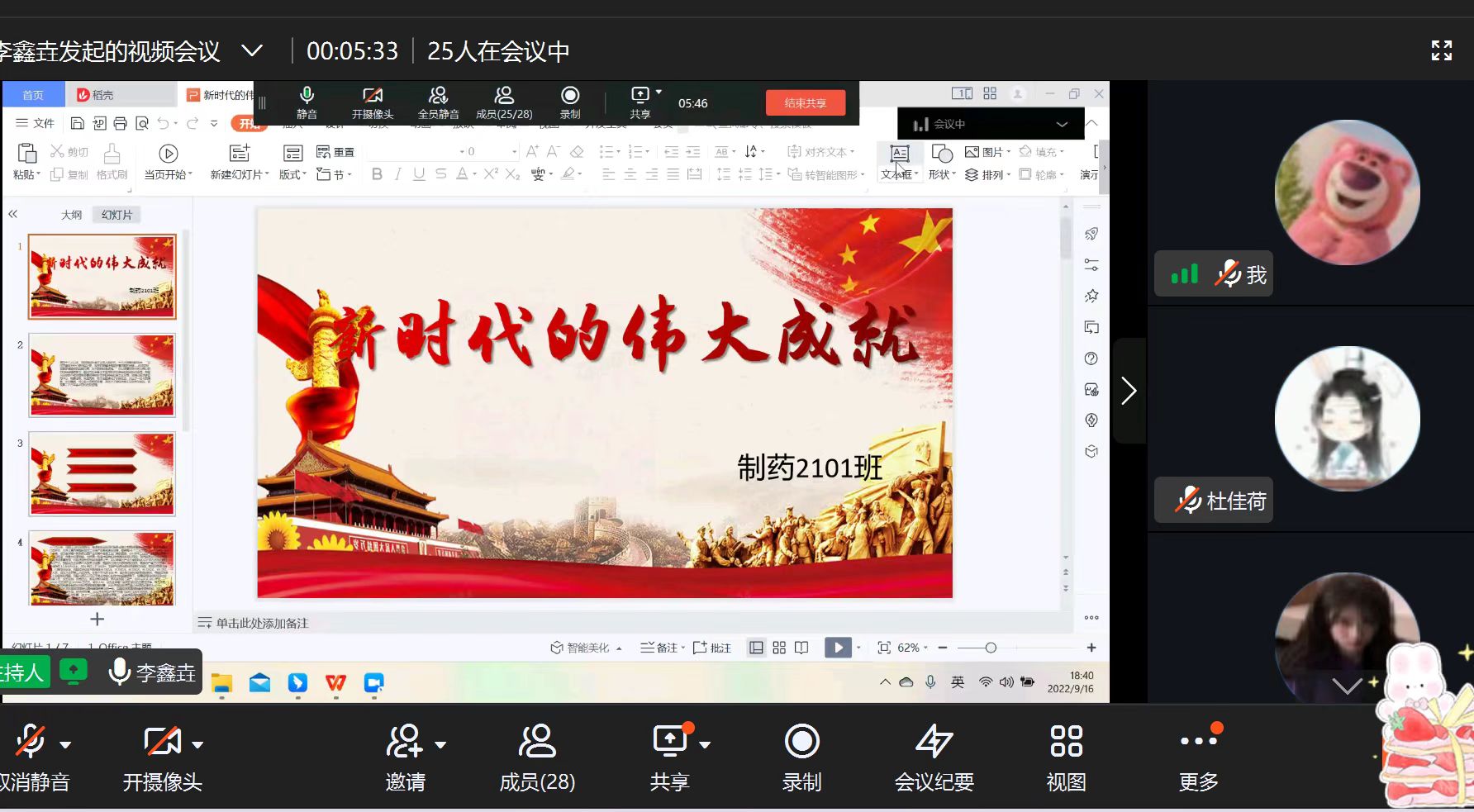
Task: Start recording with the 录制 button
Action: pos(801,742)
